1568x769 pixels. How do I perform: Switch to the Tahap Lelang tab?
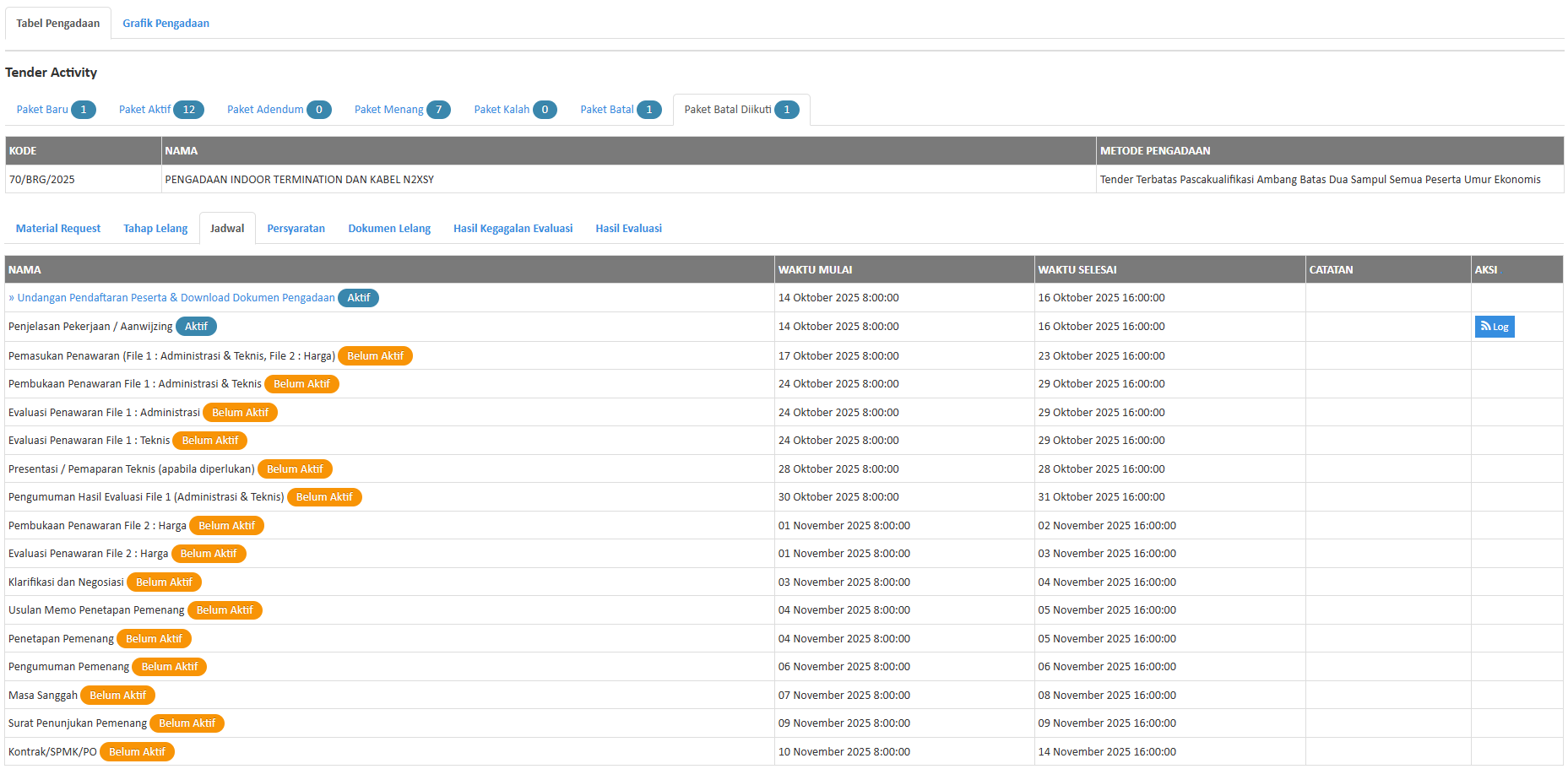(x=155, y=229)
